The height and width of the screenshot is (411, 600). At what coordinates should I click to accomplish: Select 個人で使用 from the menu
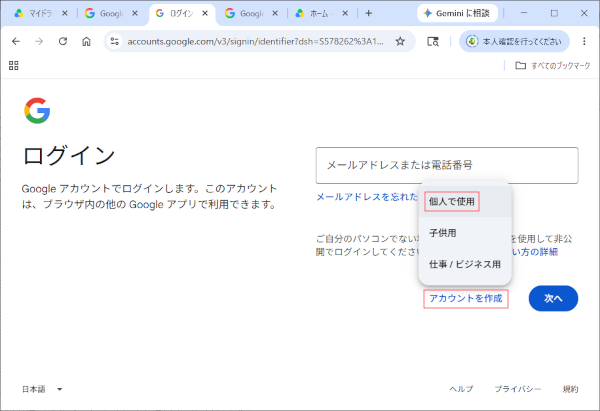465,201
